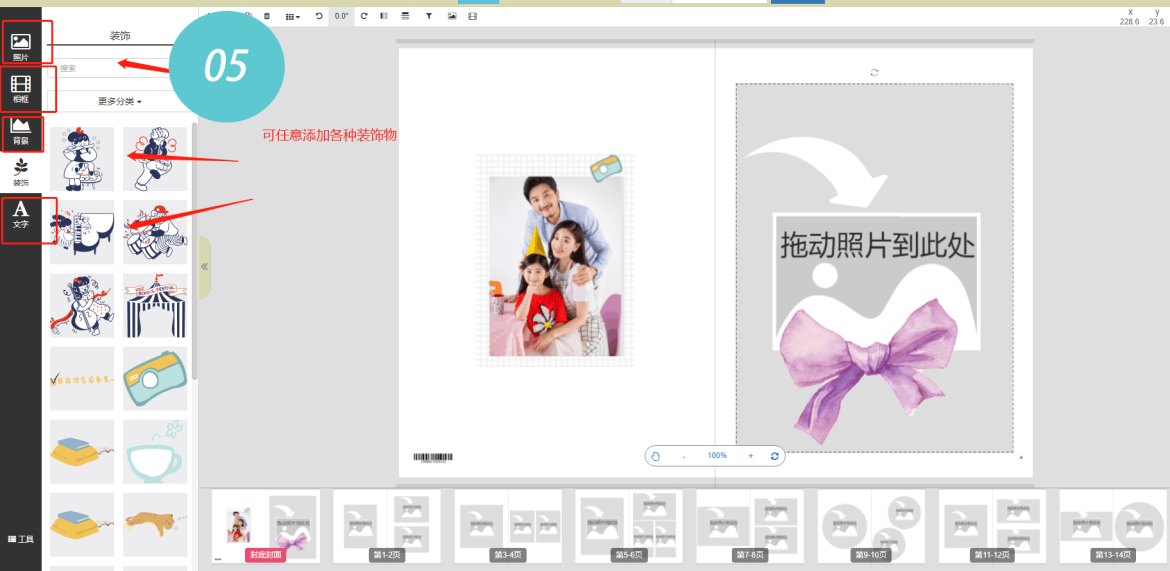Click the zoom refresh icon beside plus

pyautogui.click(x=774, y=456)
